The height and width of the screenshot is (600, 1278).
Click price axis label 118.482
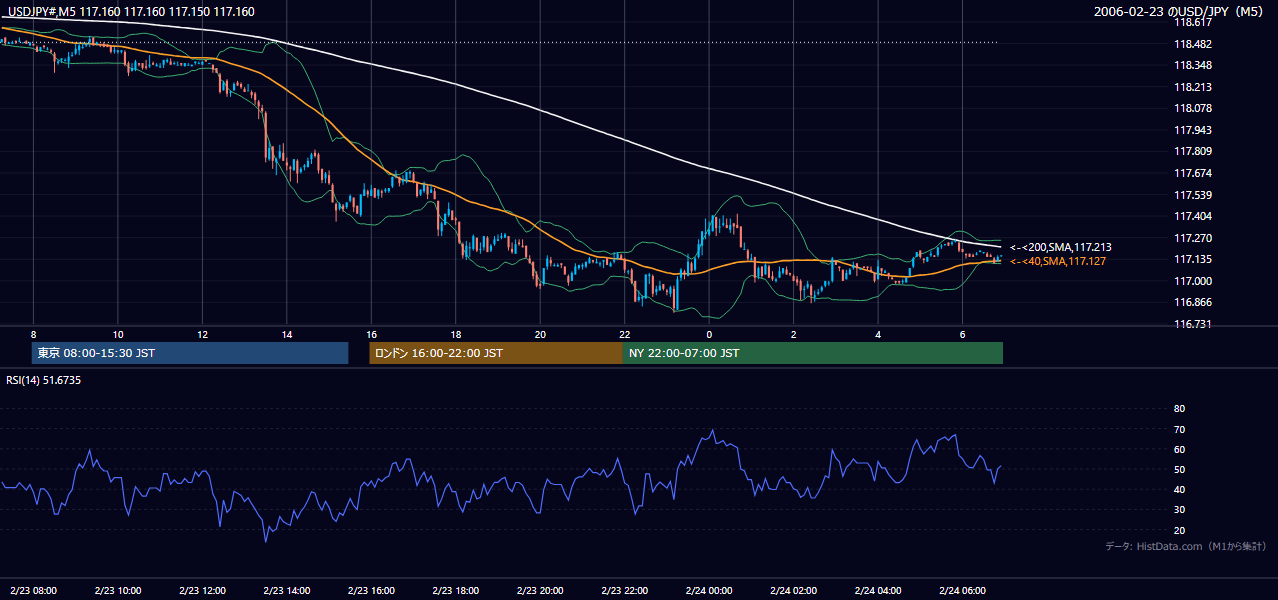pos(1192,44)
